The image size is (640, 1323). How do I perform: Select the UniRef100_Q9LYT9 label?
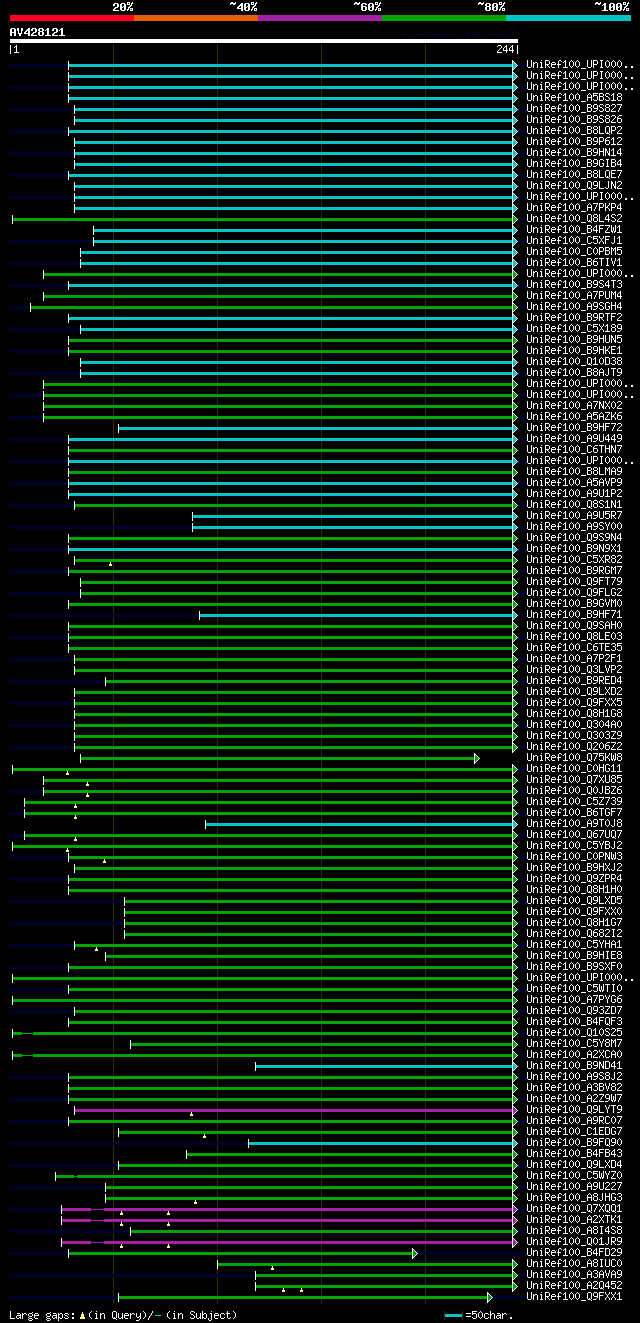point(575,1109)
